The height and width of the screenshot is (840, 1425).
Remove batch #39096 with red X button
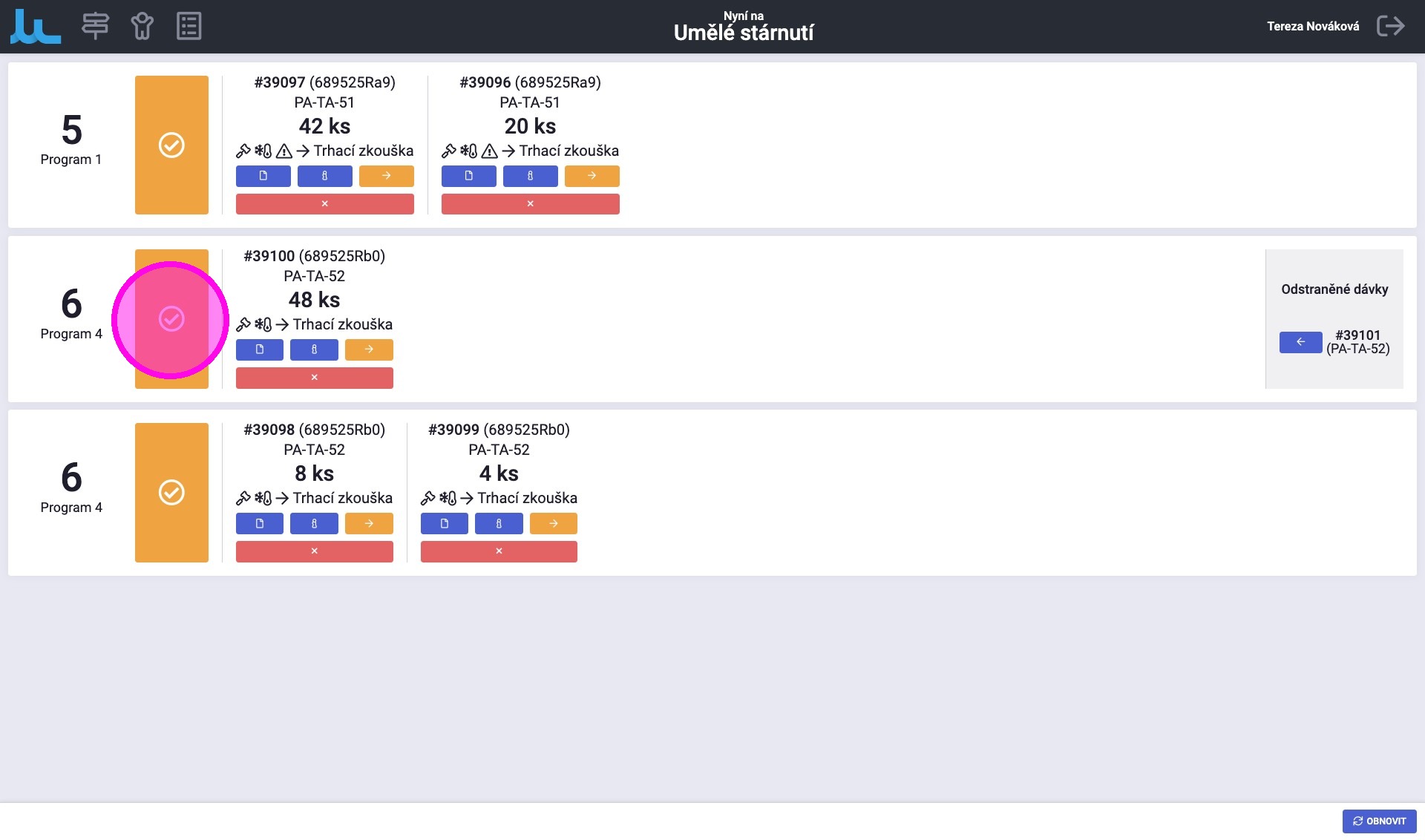coord(530,204)
